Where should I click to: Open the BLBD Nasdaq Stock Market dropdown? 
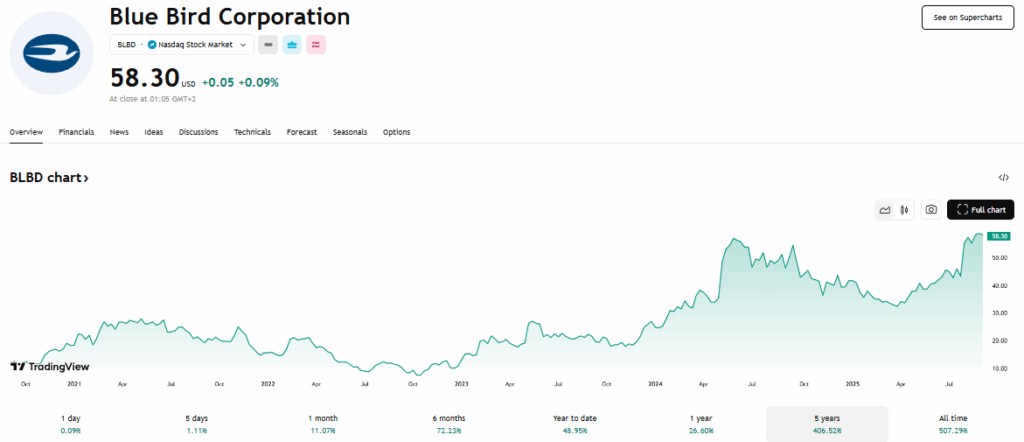point(182,45)
